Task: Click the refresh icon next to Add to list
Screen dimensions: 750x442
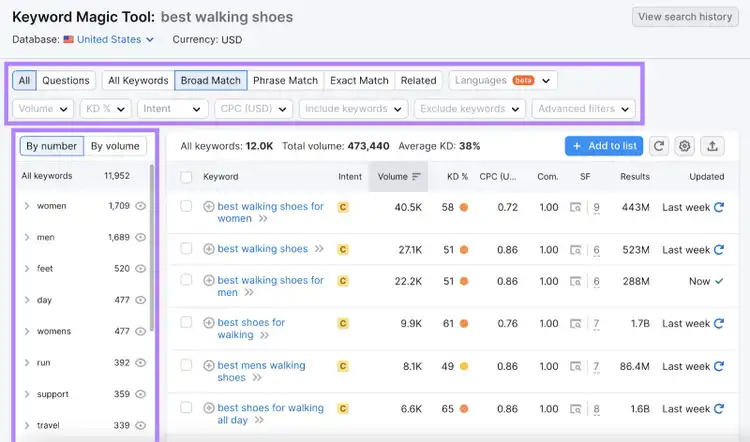Action: pyautogui.click(x=659, y=146)
